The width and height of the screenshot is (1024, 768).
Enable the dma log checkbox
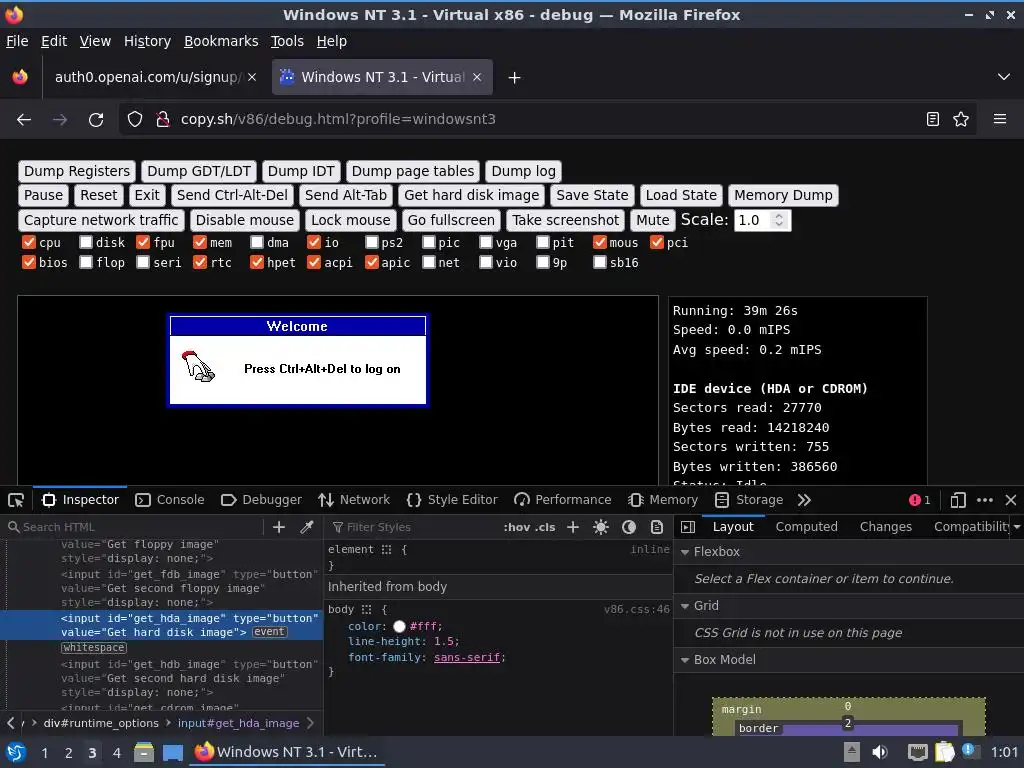[257, 242]
